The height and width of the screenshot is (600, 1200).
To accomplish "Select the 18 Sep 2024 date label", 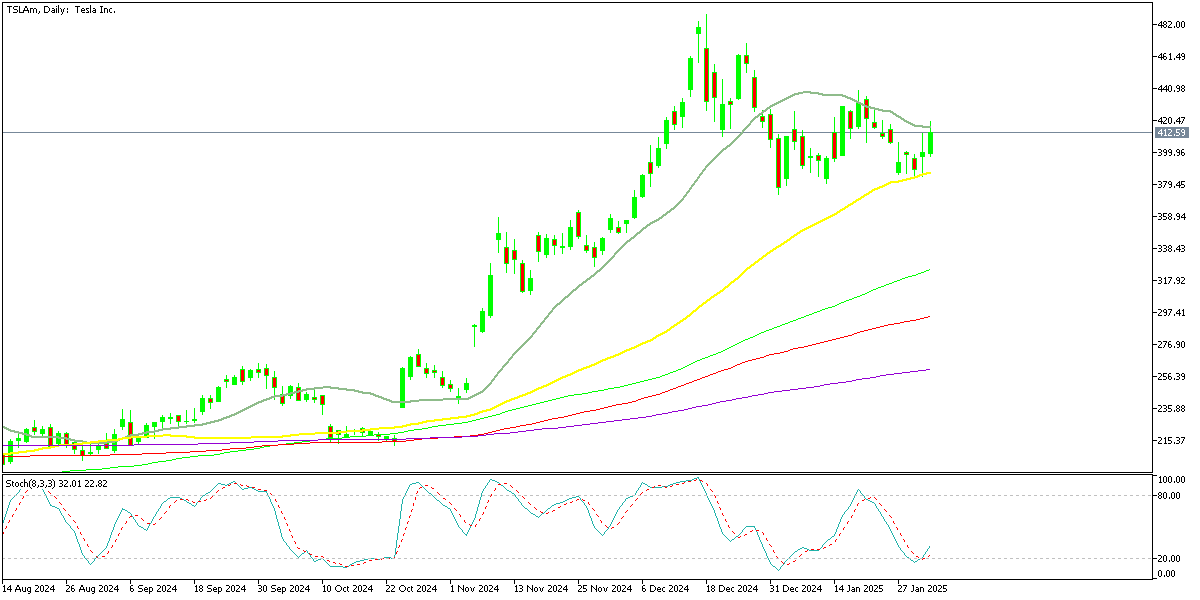I will (221, 590).
